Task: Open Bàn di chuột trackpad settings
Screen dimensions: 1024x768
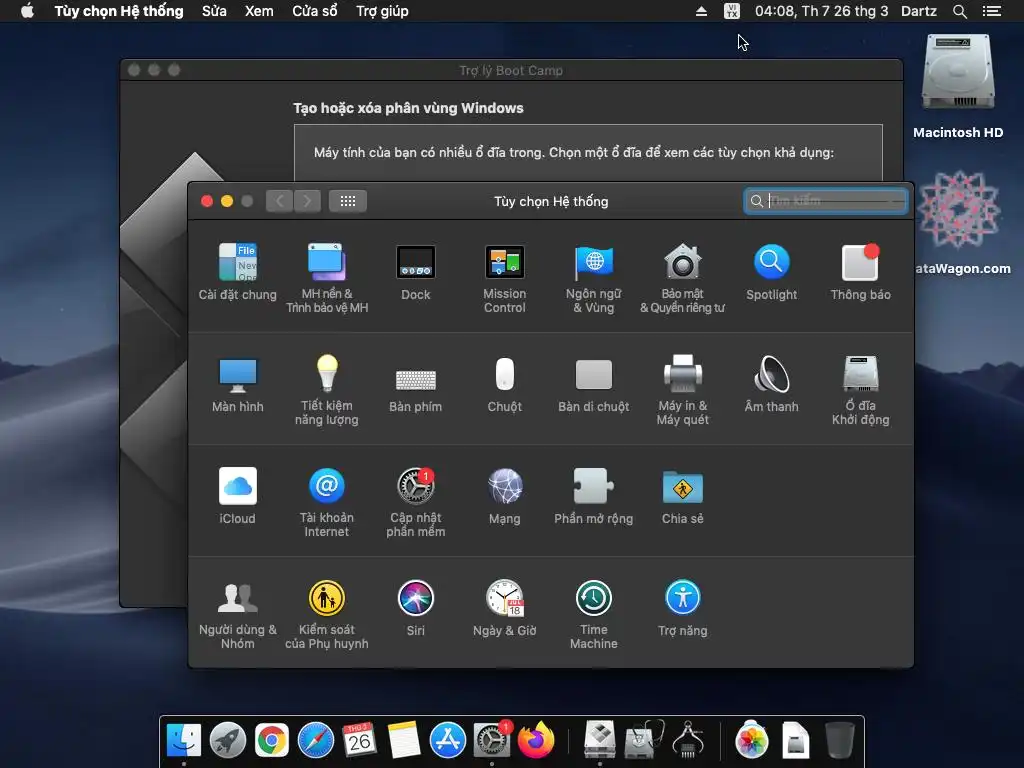Action: (594, 384)
